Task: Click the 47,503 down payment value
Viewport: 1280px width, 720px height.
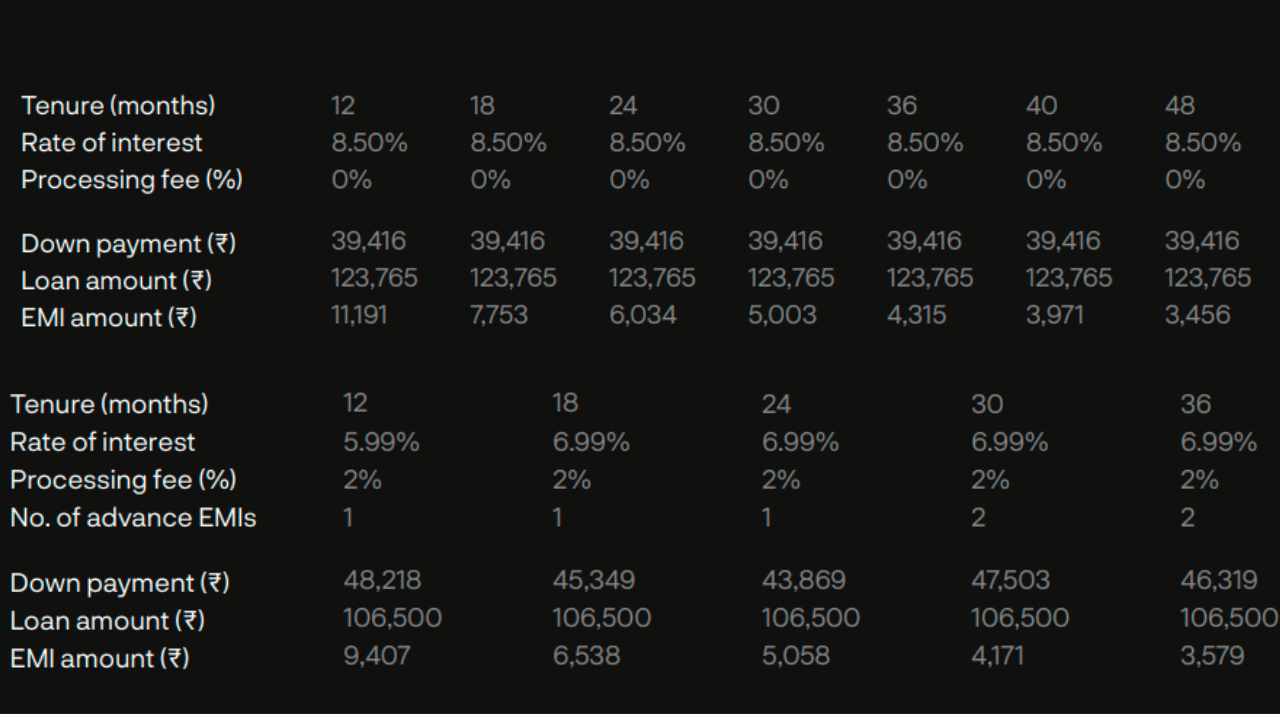Action: coord(1012,581)
